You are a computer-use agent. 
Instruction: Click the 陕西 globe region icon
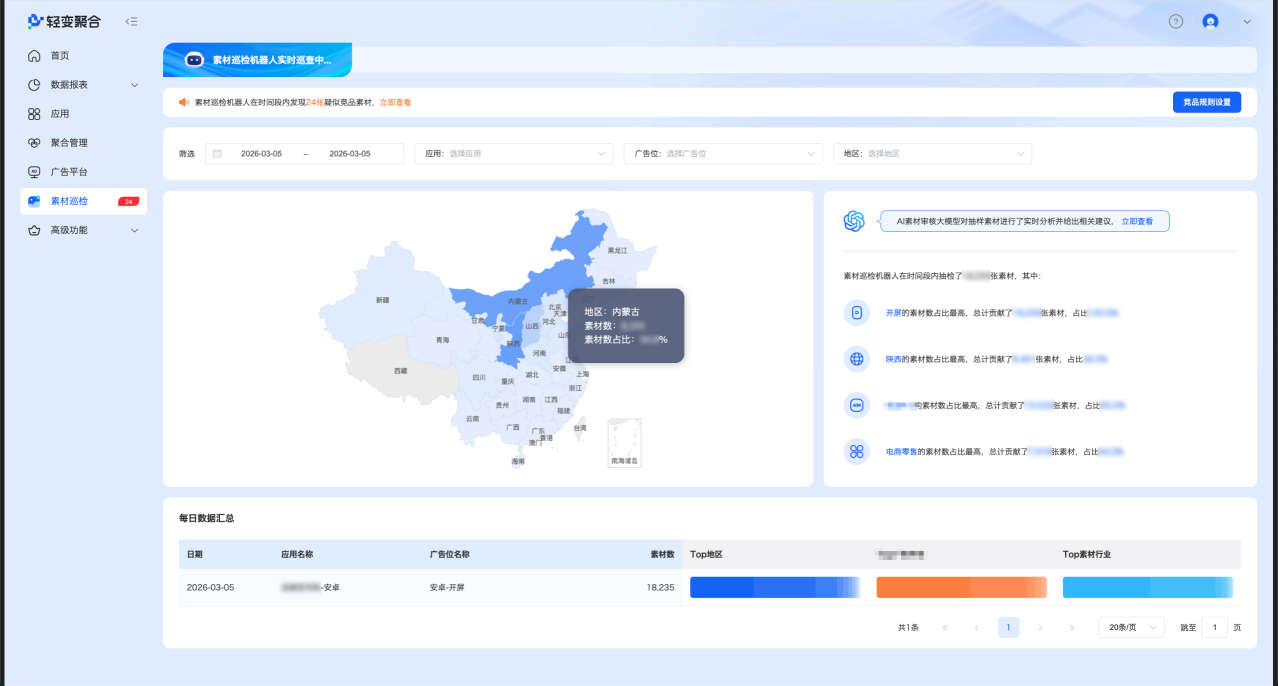click(x=856, y=359)
